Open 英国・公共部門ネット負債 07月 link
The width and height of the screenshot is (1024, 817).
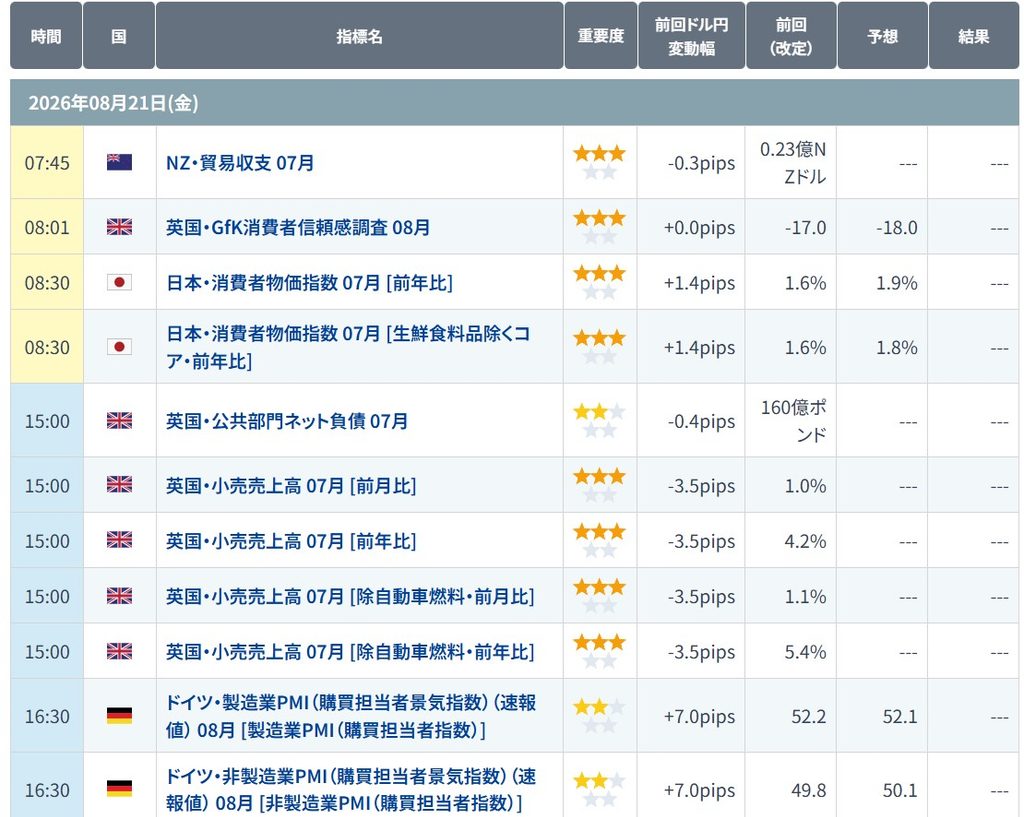(287, 421)
